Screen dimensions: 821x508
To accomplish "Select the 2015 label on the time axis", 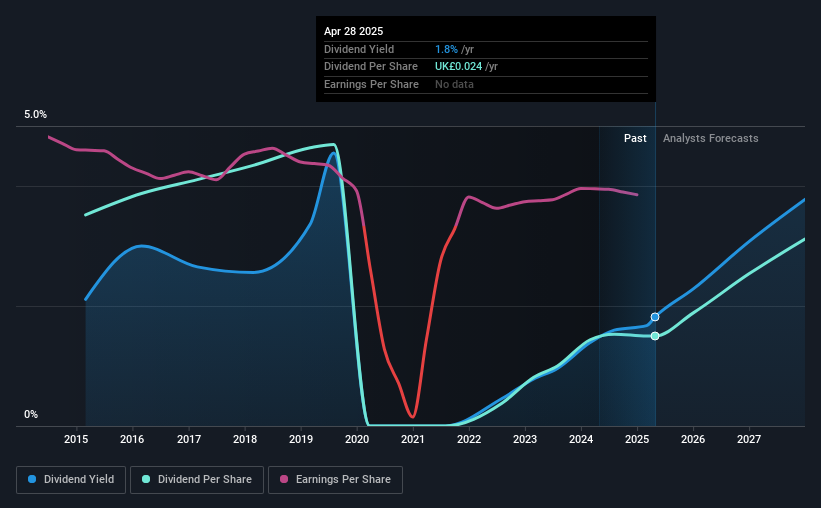I will tap(76, 439).
